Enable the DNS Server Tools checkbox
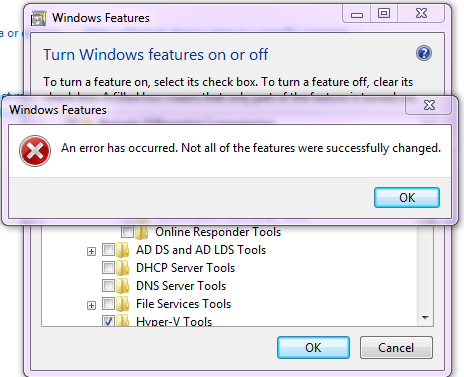464x377 pixels. coord(108,285)
